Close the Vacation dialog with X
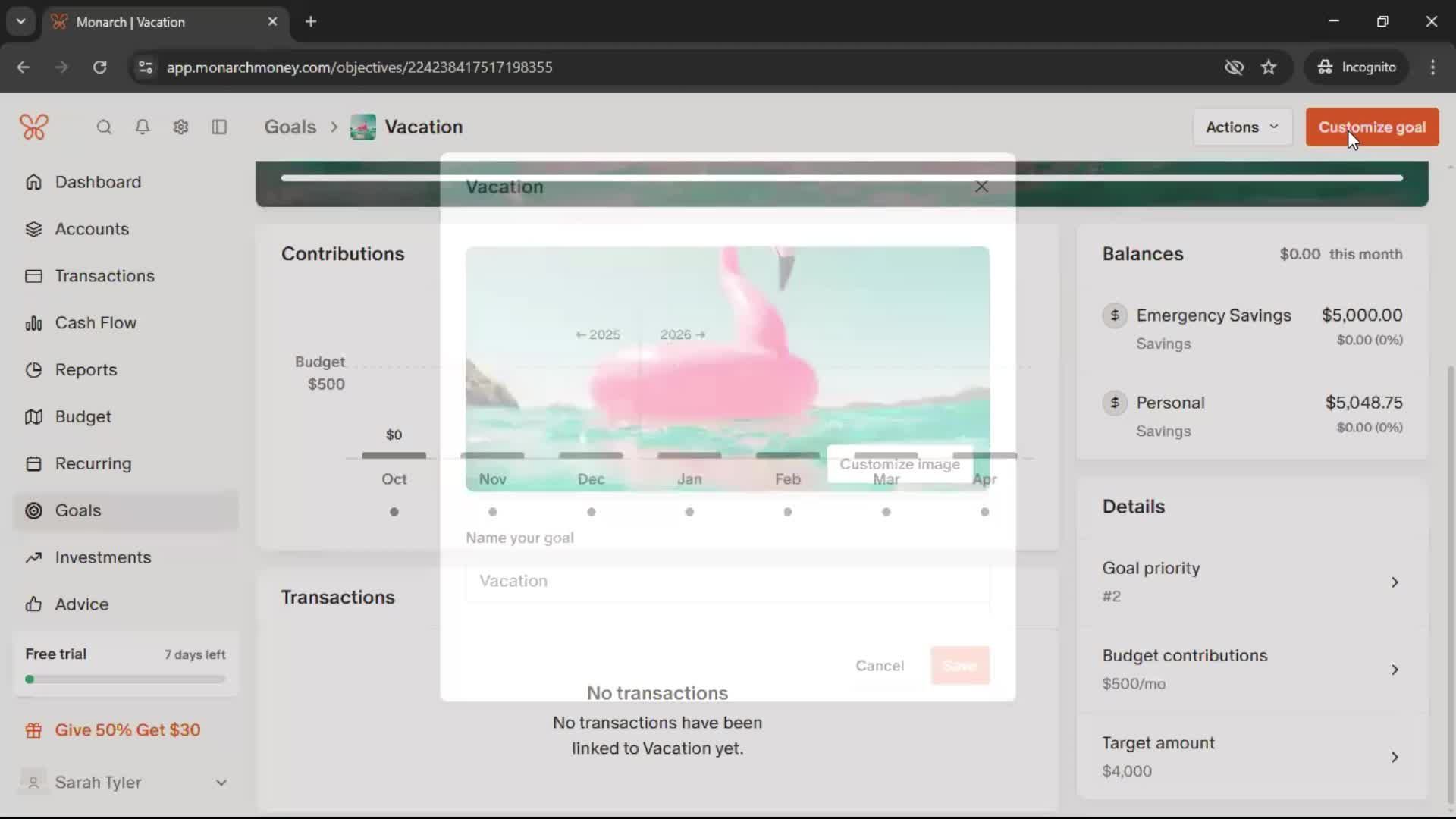The width and height of the screenshot is (1456, 819). 981,187
